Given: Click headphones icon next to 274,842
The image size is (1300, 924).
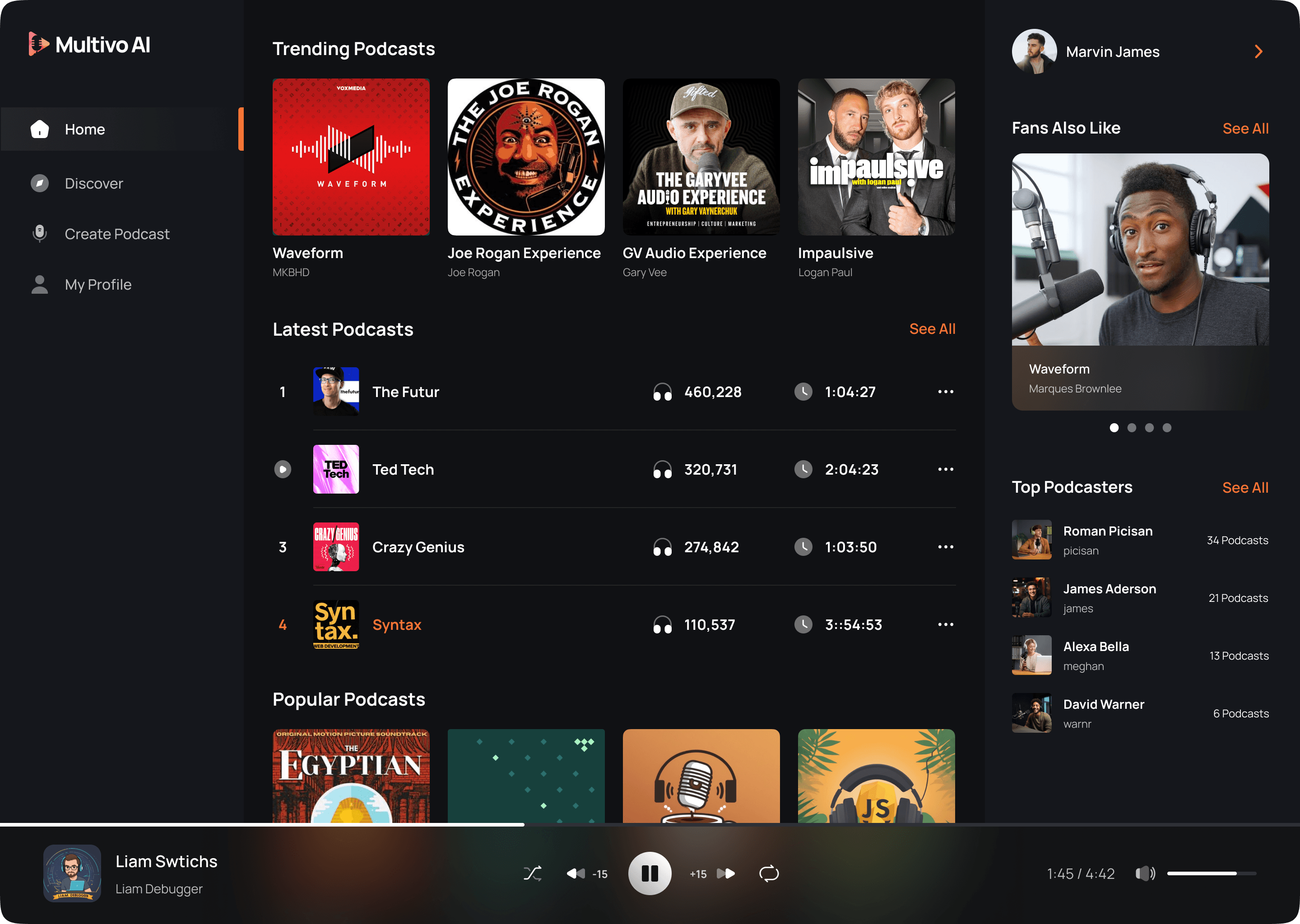Looking at the screenshot, I should [x=663, y=547].
